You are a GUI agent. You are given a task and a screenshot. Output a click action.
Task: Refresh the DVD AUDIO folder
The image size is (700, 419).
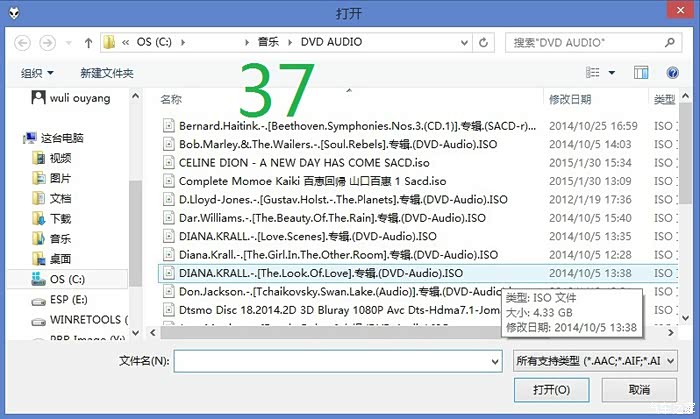(x=483, y=42)
